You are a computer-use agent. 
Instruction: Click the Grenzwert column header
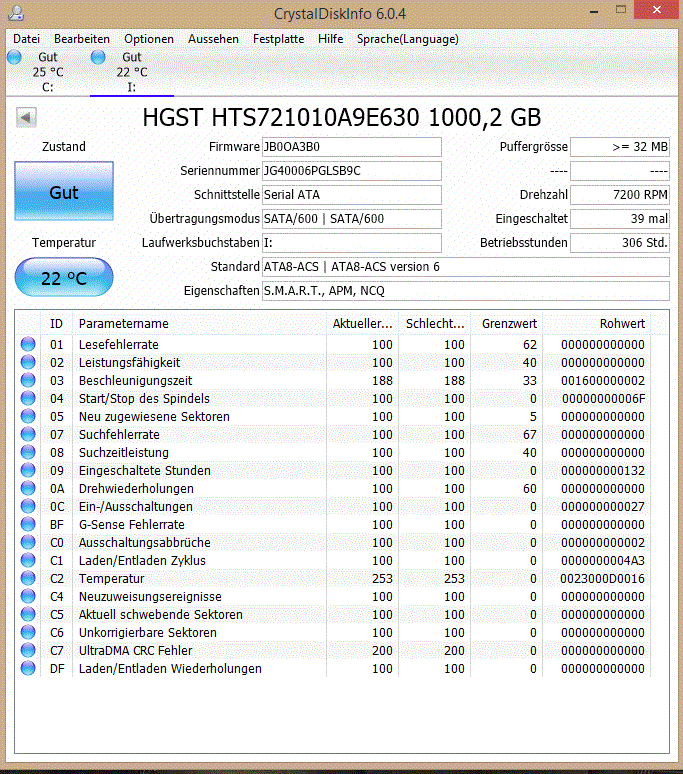click(506, 324)
